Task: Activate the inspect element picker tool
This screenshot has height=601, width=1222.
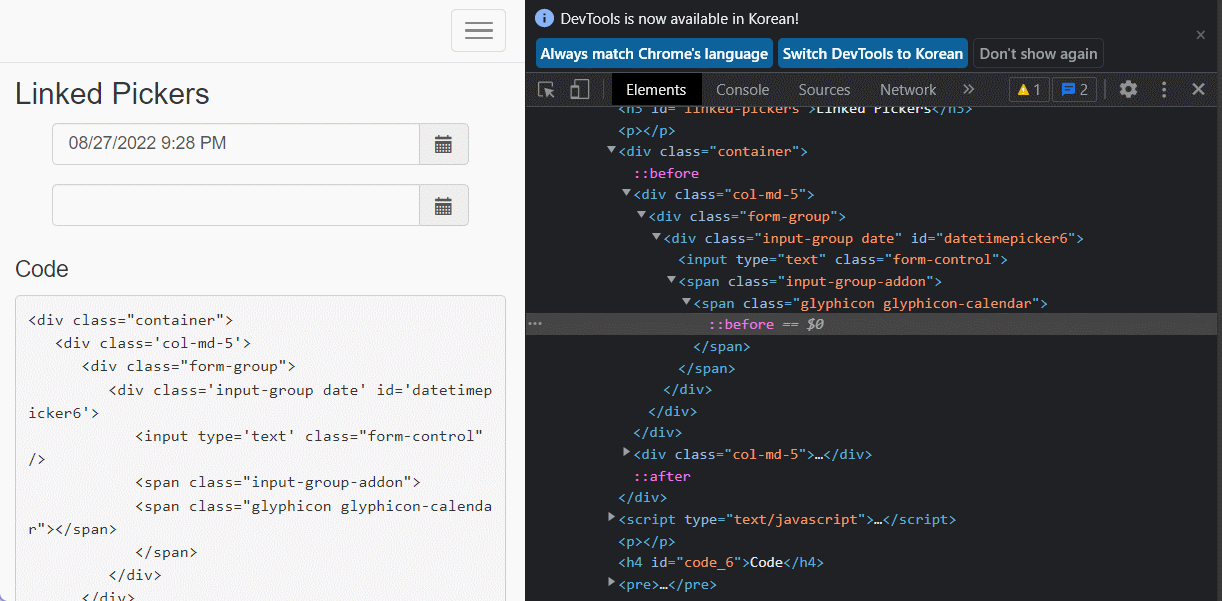Action: (x=546, y=89)
